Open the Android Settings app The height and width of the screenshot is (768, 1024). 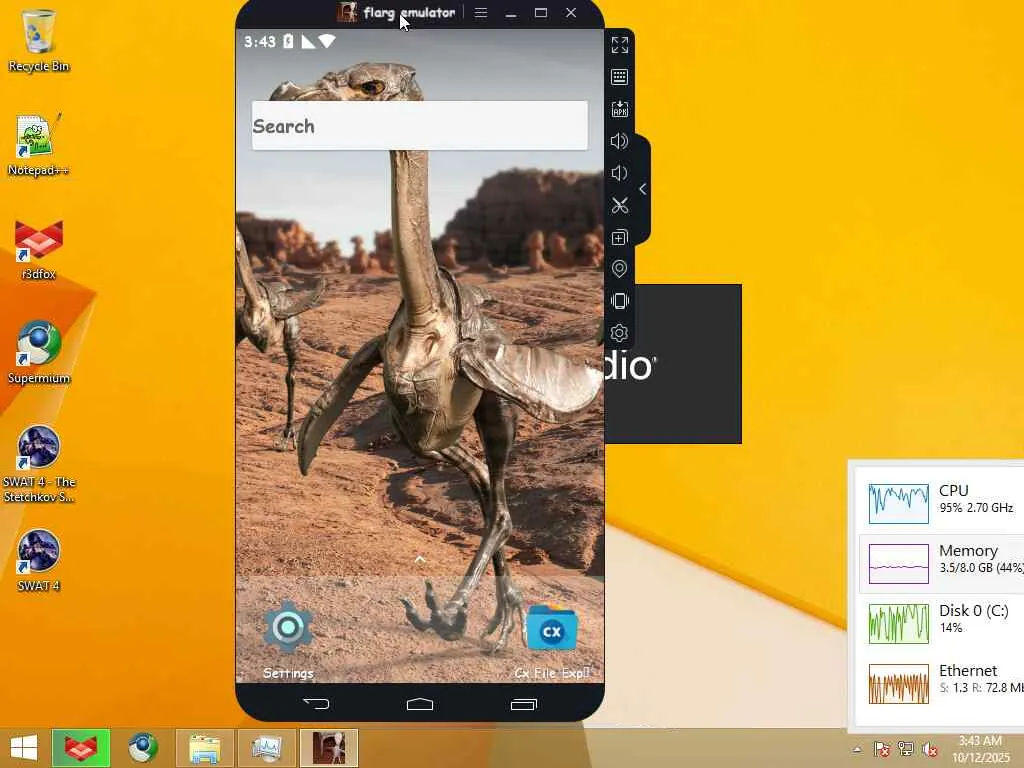pyautogui.click(x=288, y=640)
